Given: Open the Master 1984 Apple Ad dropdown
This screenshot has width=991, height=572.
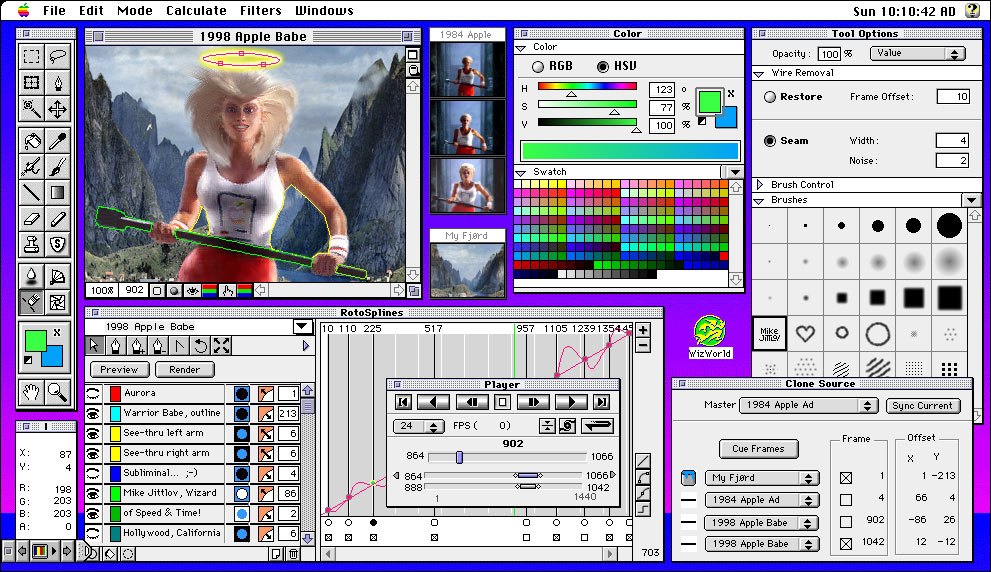Looking at the screenshot, I should tap(809, 406).
